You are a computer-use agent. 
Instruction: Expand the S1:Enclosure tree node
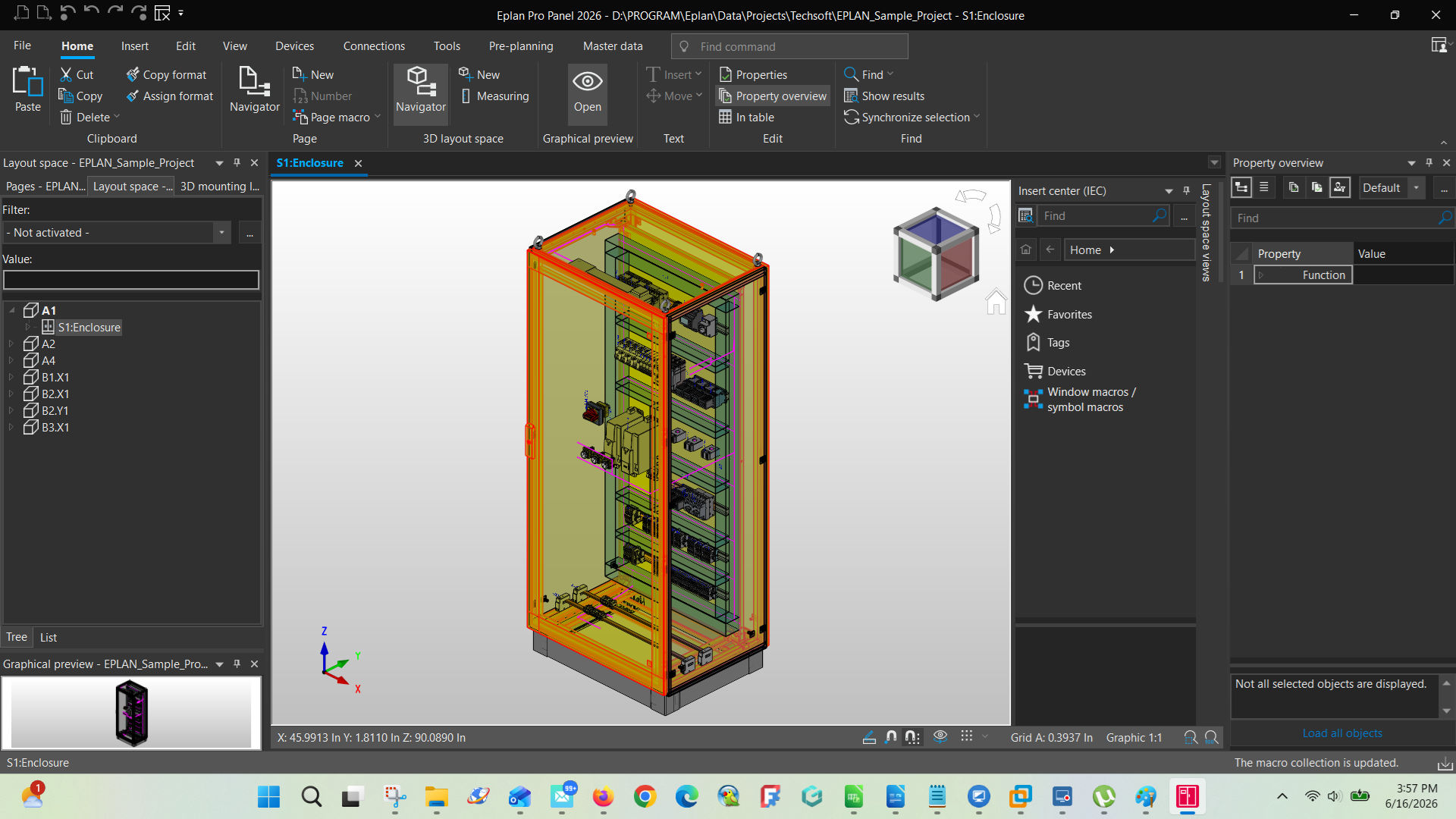(x=29, y=327)
